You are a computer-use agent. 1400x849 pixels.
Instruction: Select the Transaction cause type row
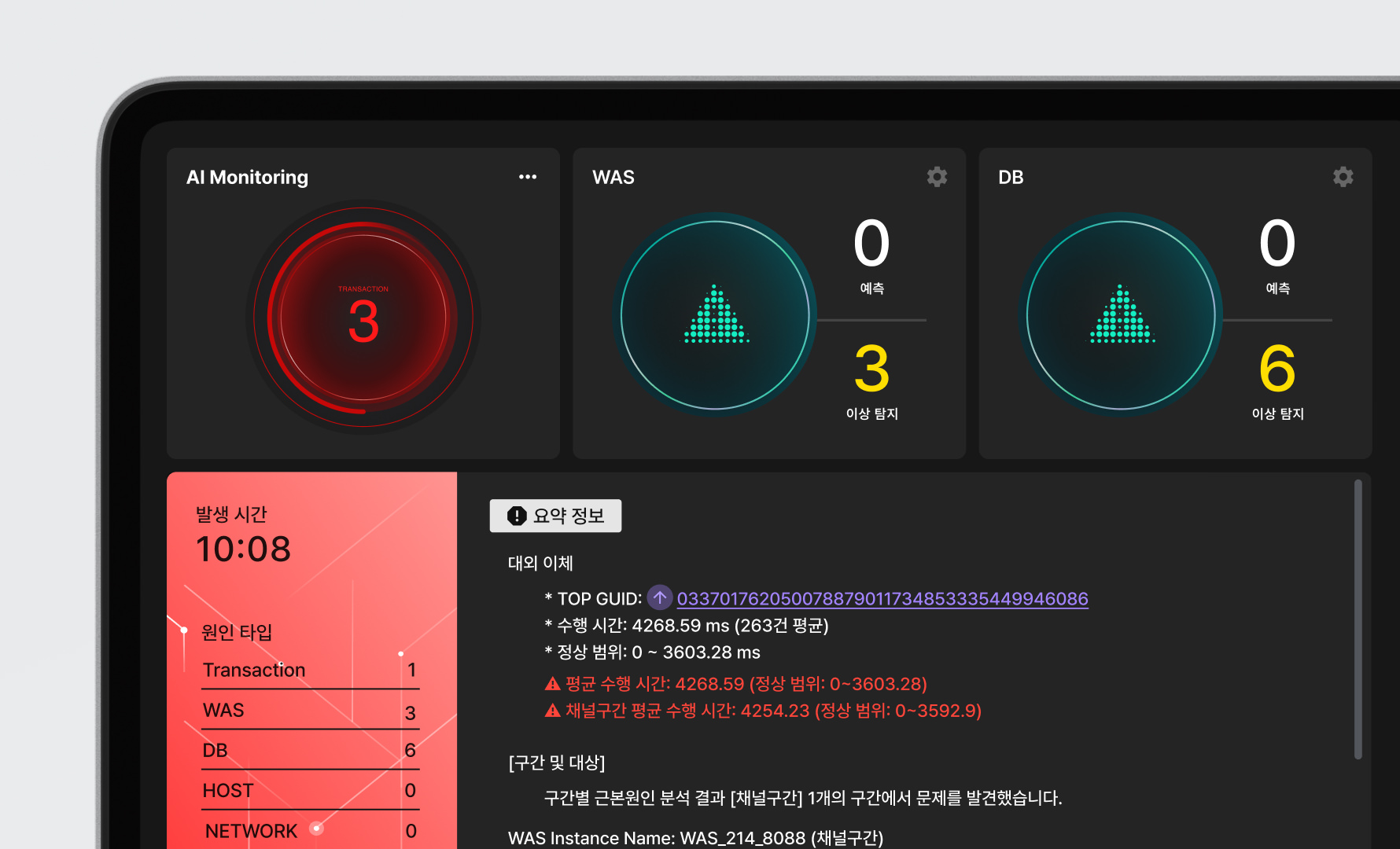tap(310, 670)
